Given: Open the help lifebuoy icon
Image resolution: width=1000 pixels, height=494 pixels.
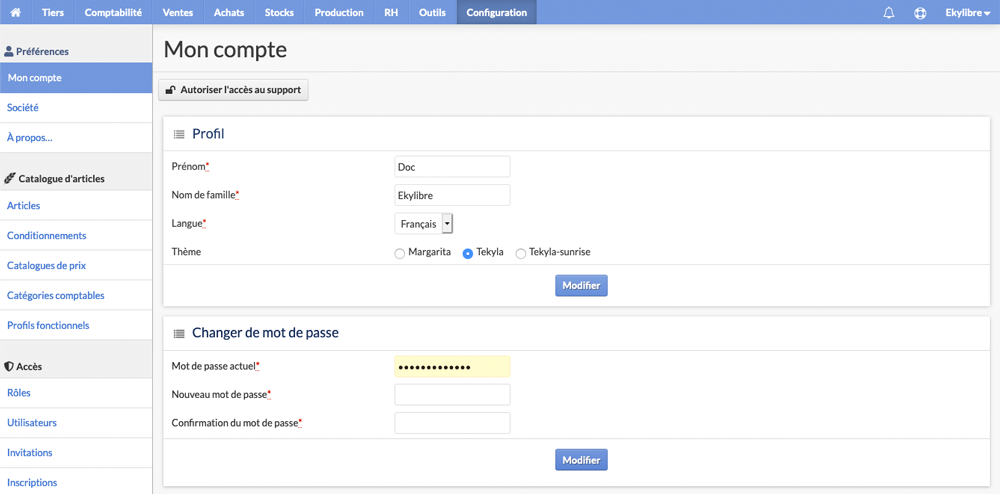Looking at the screenshot, I should [920, 13].
